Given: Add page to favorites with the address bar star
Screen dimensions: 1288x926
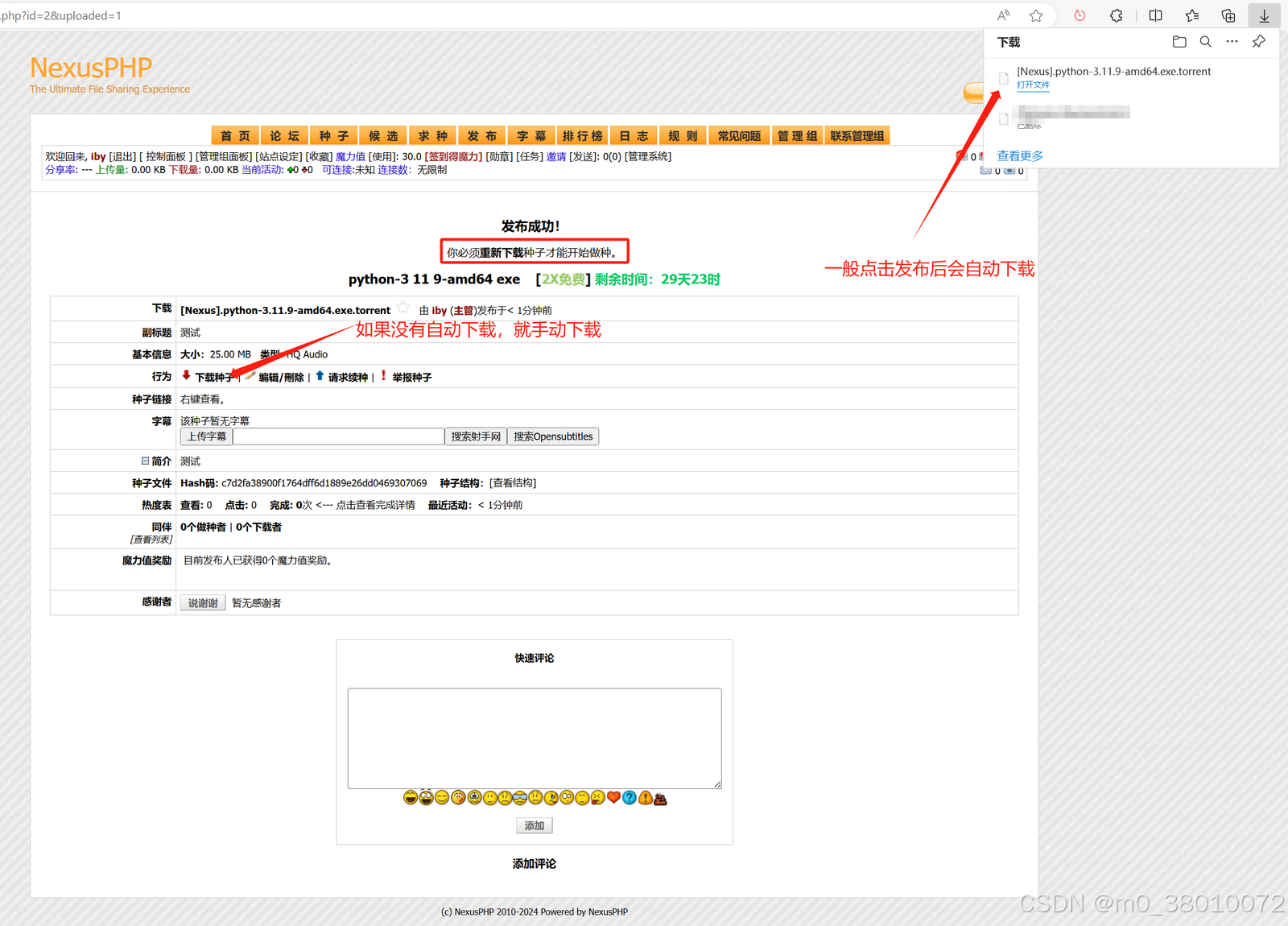Looking at the screenshot, I should 1036,15.
